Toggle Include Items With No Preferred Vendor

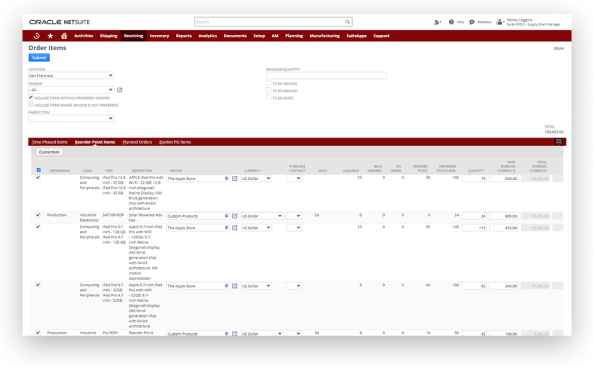31,97
